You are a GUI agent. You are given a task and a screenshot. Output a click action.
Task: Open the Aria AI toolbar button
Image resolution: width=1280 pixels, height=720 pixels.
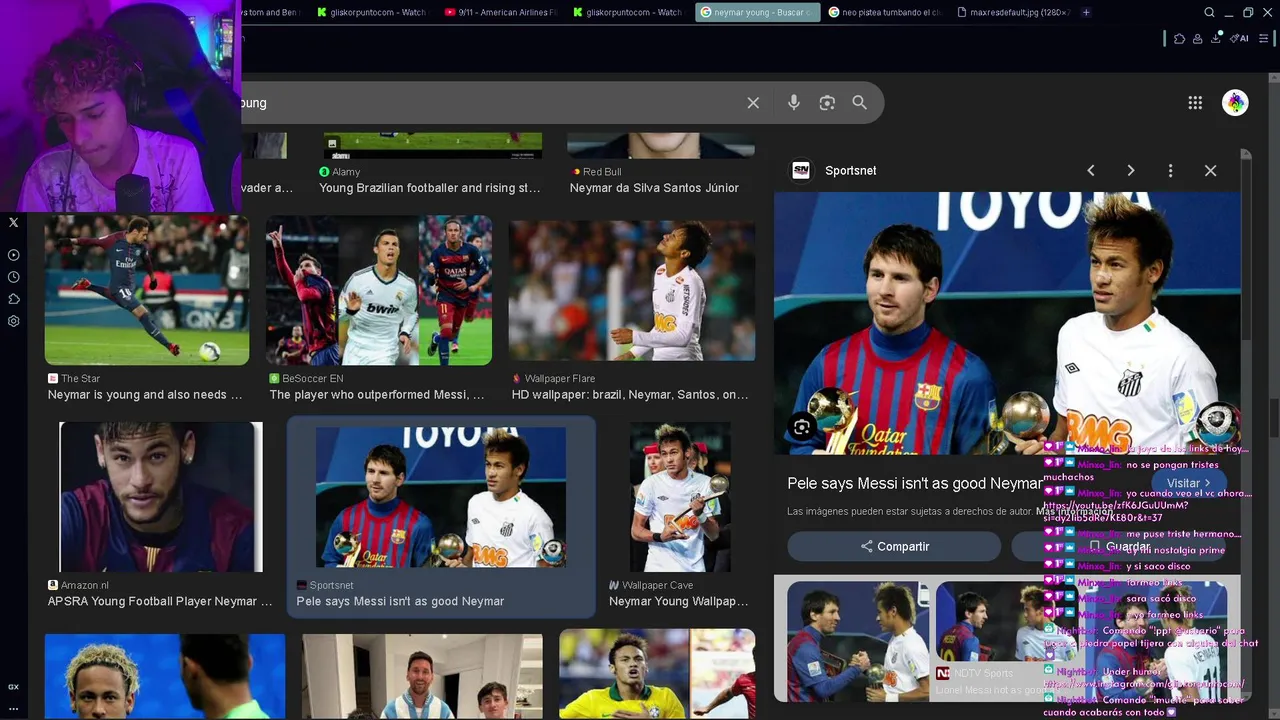click(x=1241, y=38)
